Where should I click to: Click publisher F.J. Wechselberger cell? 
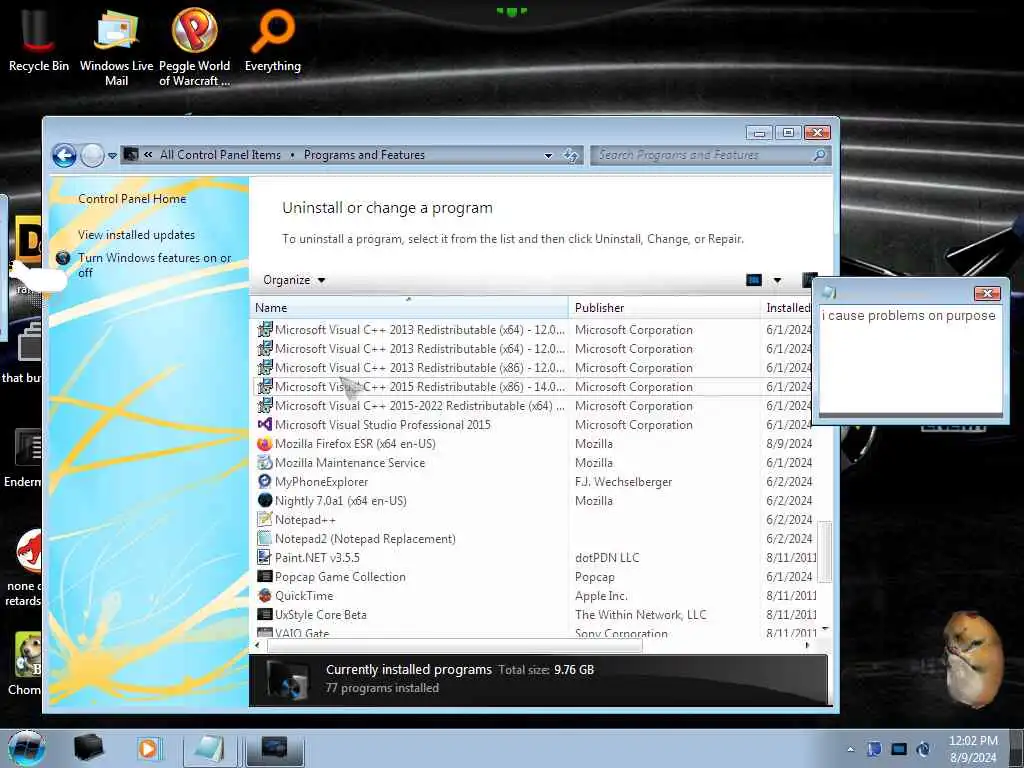coord(624,482)
